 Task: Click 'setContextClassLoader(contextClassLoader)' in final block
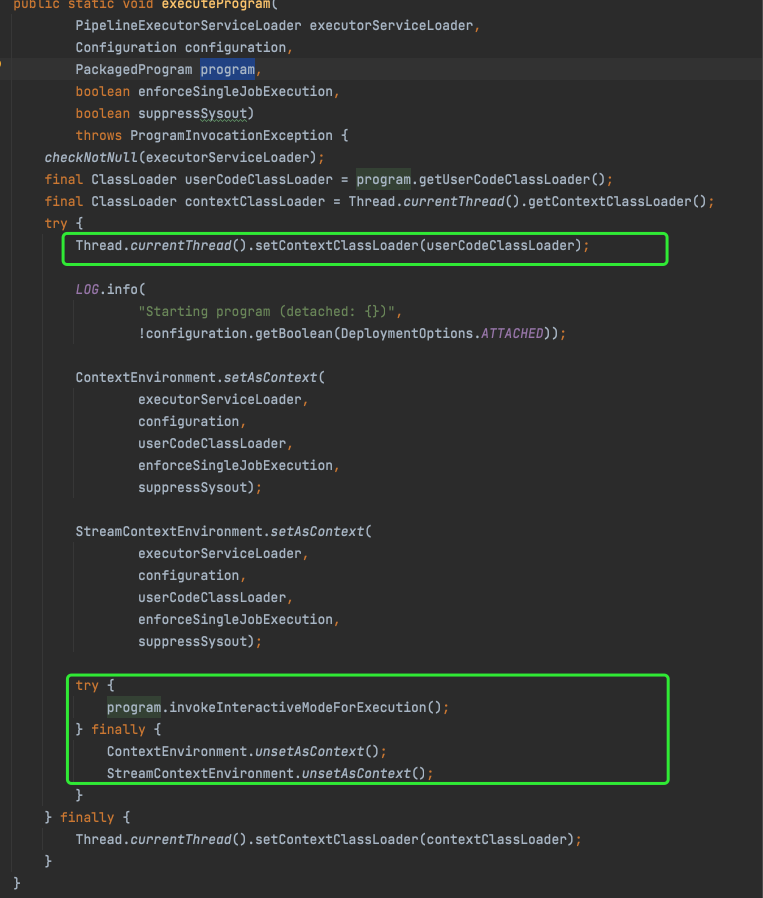(414, 840)
